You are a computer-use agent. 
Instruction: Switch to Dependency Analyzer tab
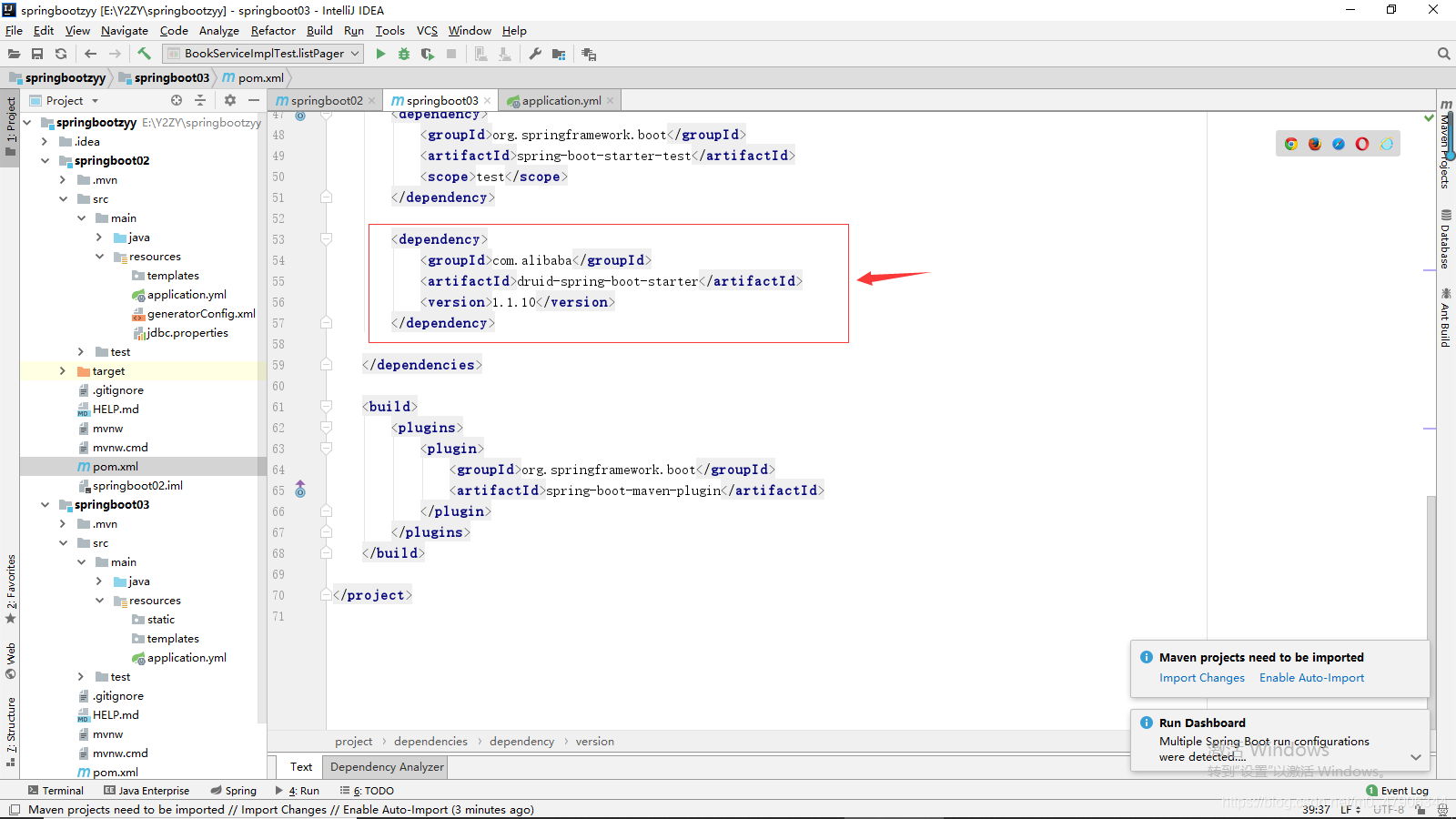click(x=387, y=767)
